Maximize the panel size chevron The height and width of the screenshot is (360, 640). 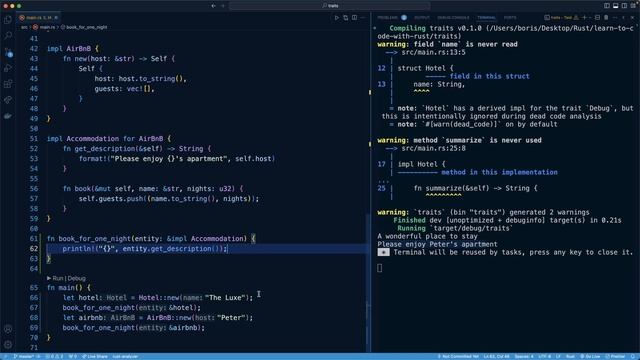pos(623,18)
